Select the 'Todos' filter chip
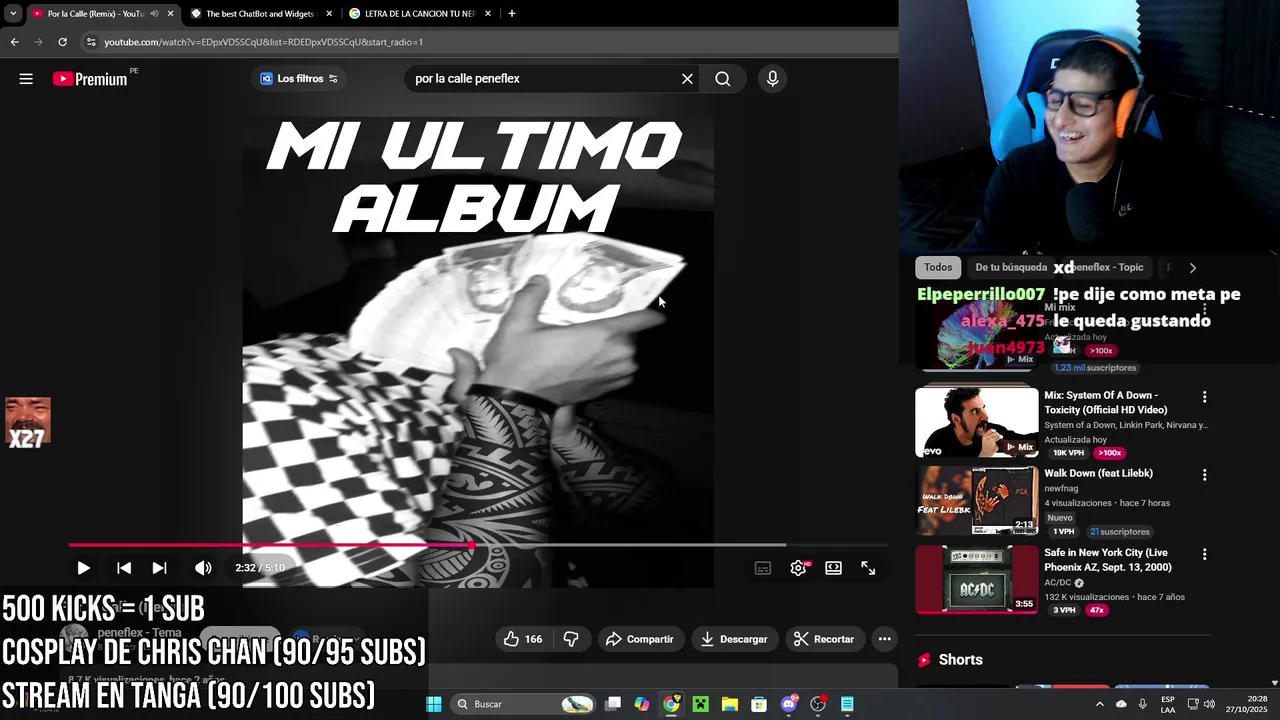Screen dimensions: 1280x720 (938, 267)
